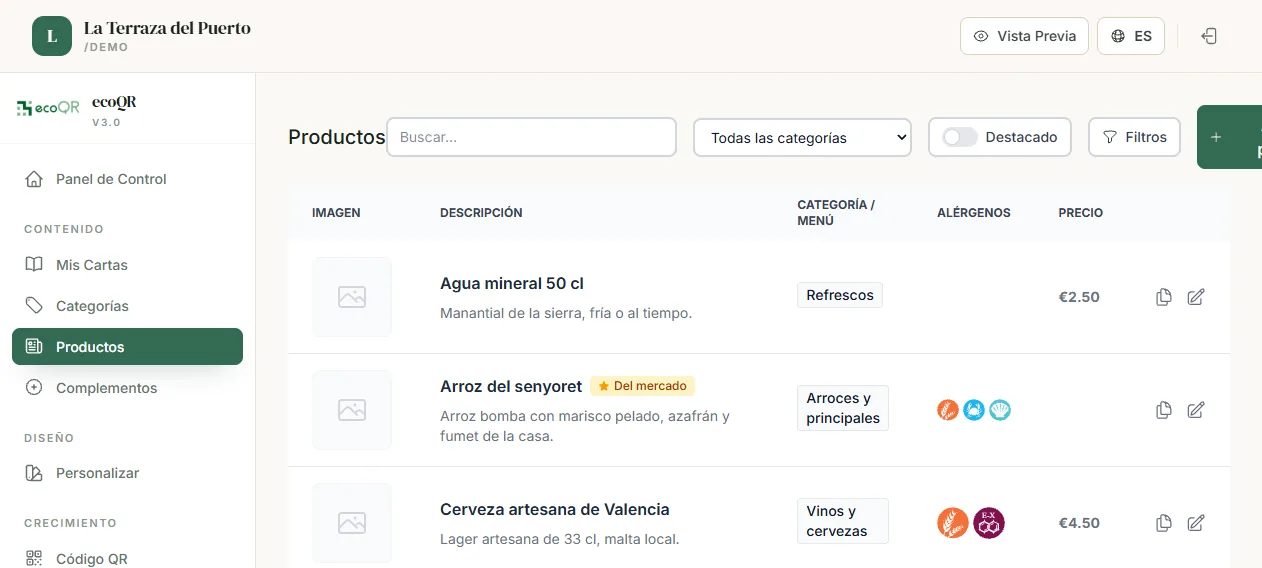Open the Filtros button
1262x568 pixels.
pos(1134,137)
